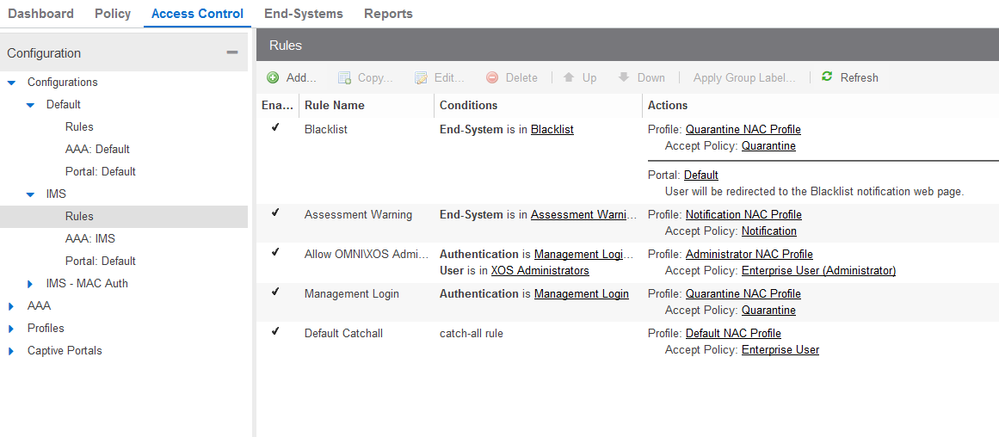This screenshot has height=437, width=999.
Task: Open the Reports tab
Action: tap(388, 14)
